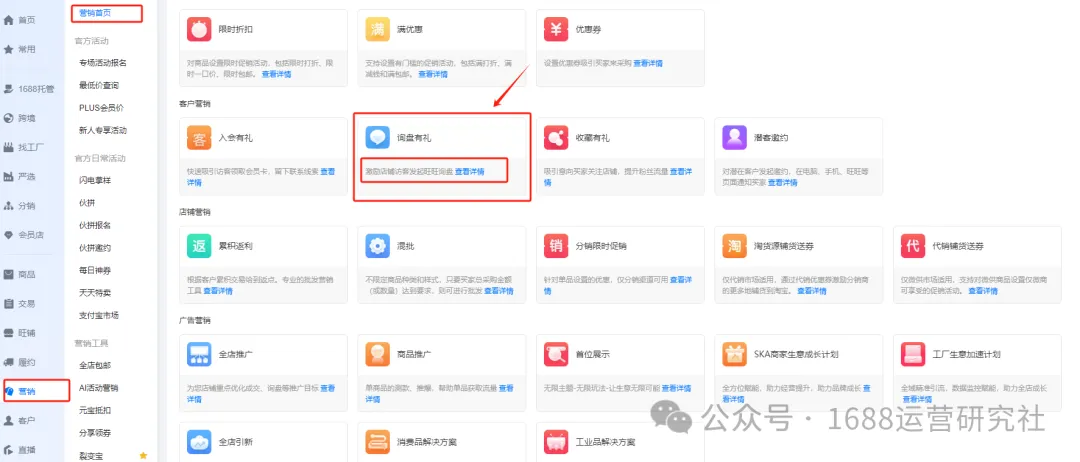1080x462 pixels.
Task: Open 新人专享活动 submenu item
Action: [x=103, y=130]
